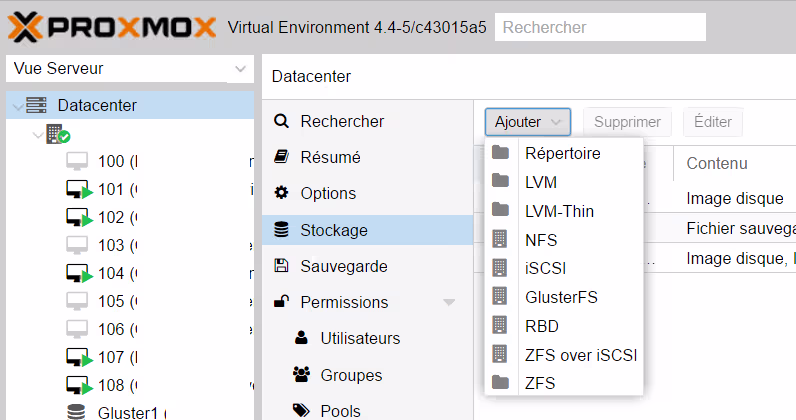Select stopped VM 103 icon
This screenshot has width=796, height=420.
77,245
